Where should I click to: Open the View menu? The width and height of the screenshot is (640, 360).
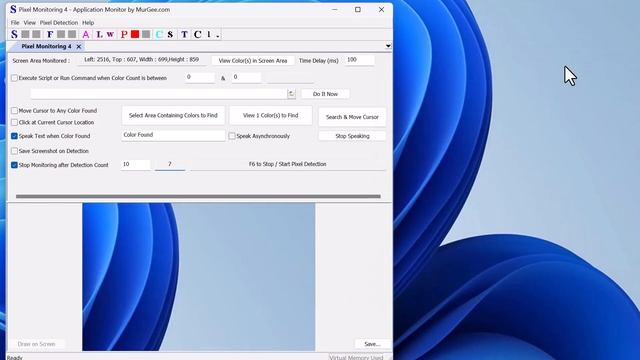pyautogui.click(x=29, y=23)
